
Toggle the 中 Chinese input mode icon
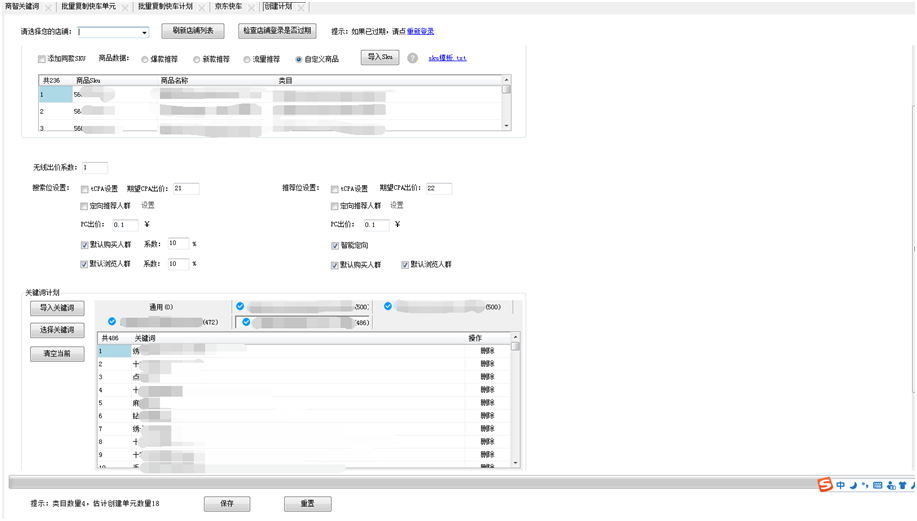[x=841, y=485]
